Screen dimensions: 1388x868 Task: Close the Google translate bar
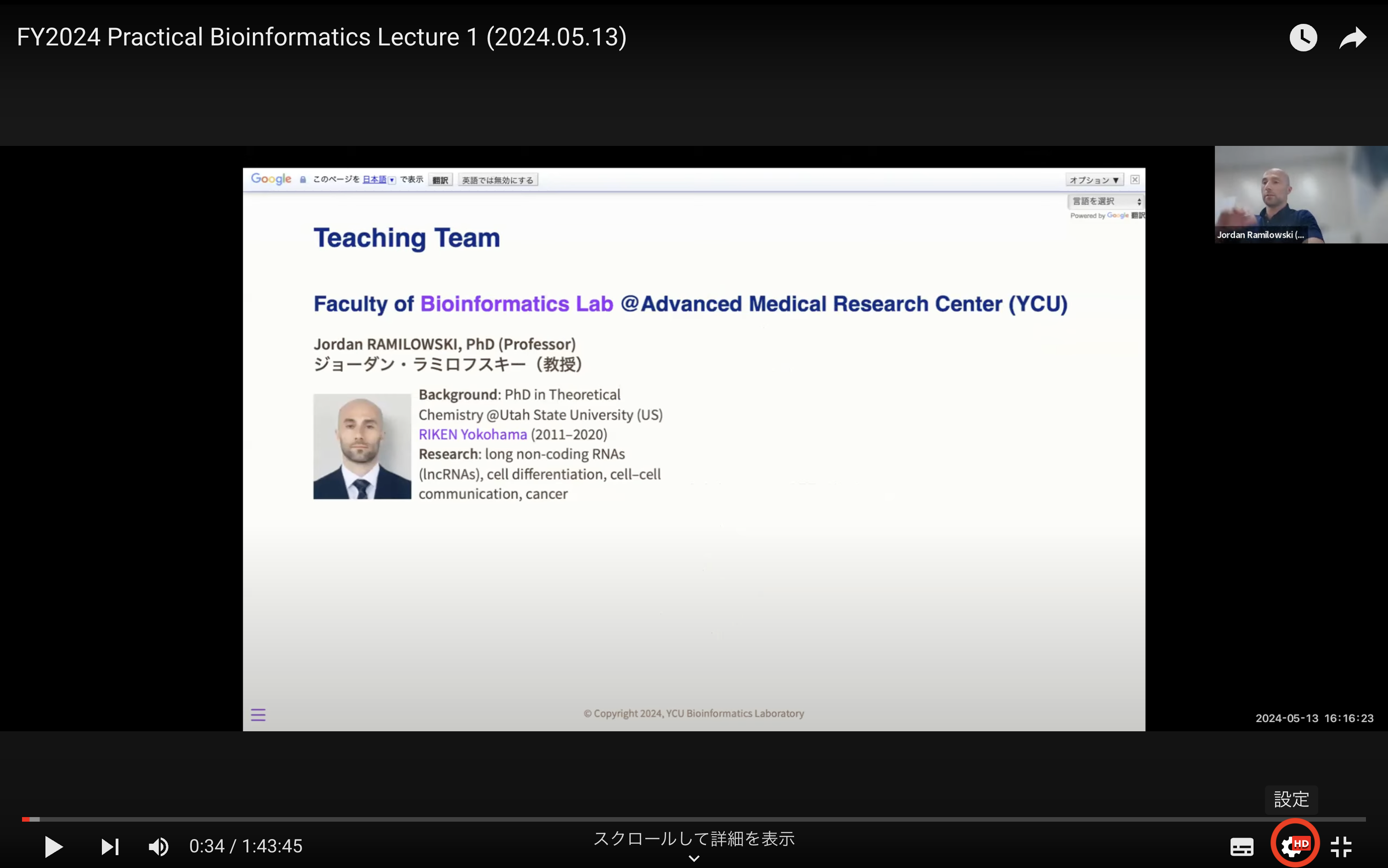pyautogui.click(x=1135, y=180)
